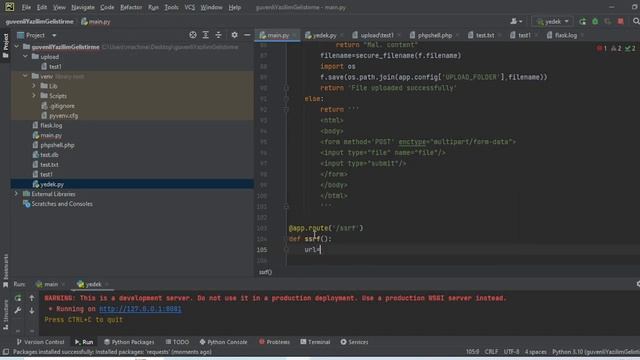Click the Python 3.10 interpreter status widget
The width and height of the screenshot is (640, 360).
(596, 352)
